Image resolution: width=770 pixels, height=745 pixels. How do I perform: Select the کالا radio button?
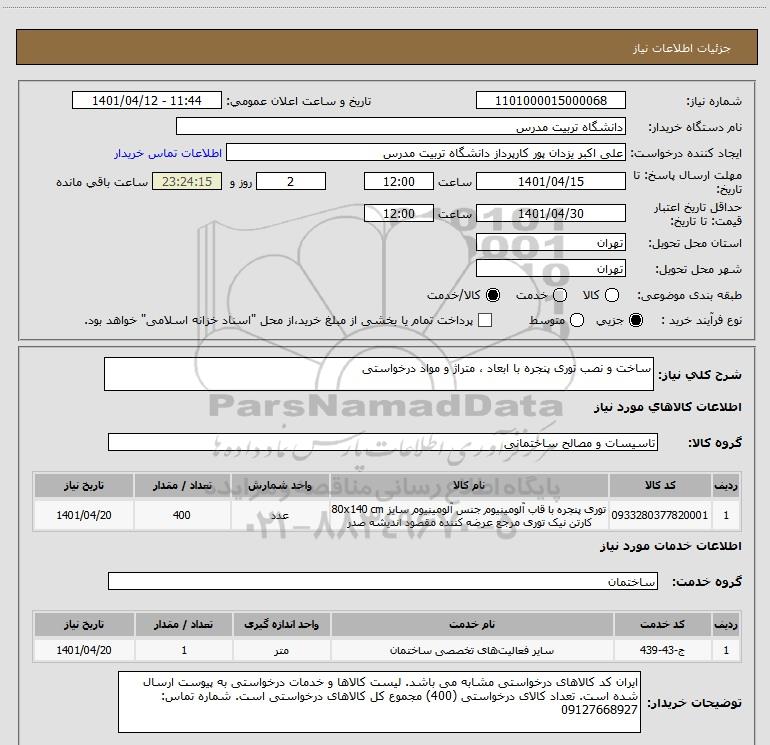[612, 295]
